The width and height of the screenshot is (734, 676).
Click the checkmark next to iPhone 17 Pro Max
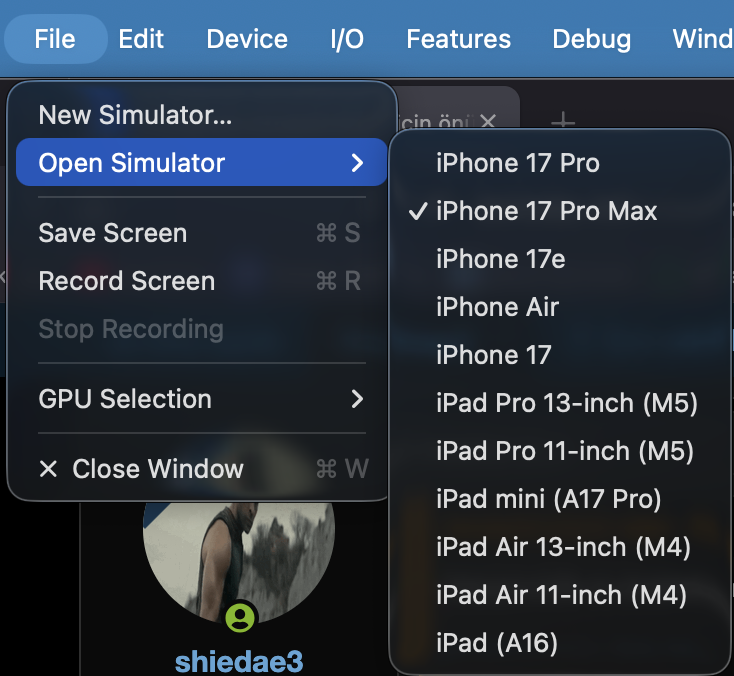(x=418, y=211)
